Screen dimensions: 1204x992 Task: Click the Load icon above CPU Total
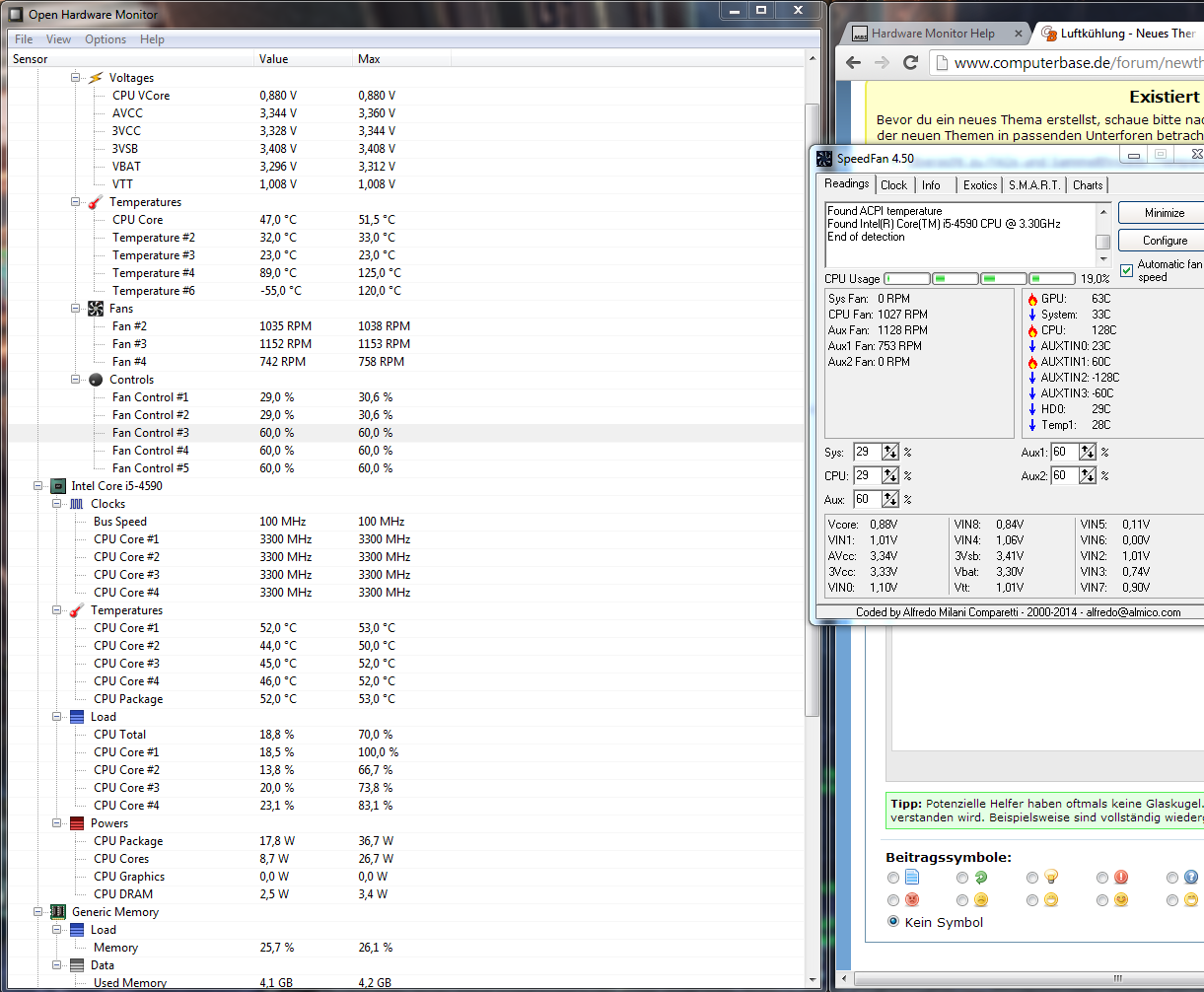pos(77,717)
